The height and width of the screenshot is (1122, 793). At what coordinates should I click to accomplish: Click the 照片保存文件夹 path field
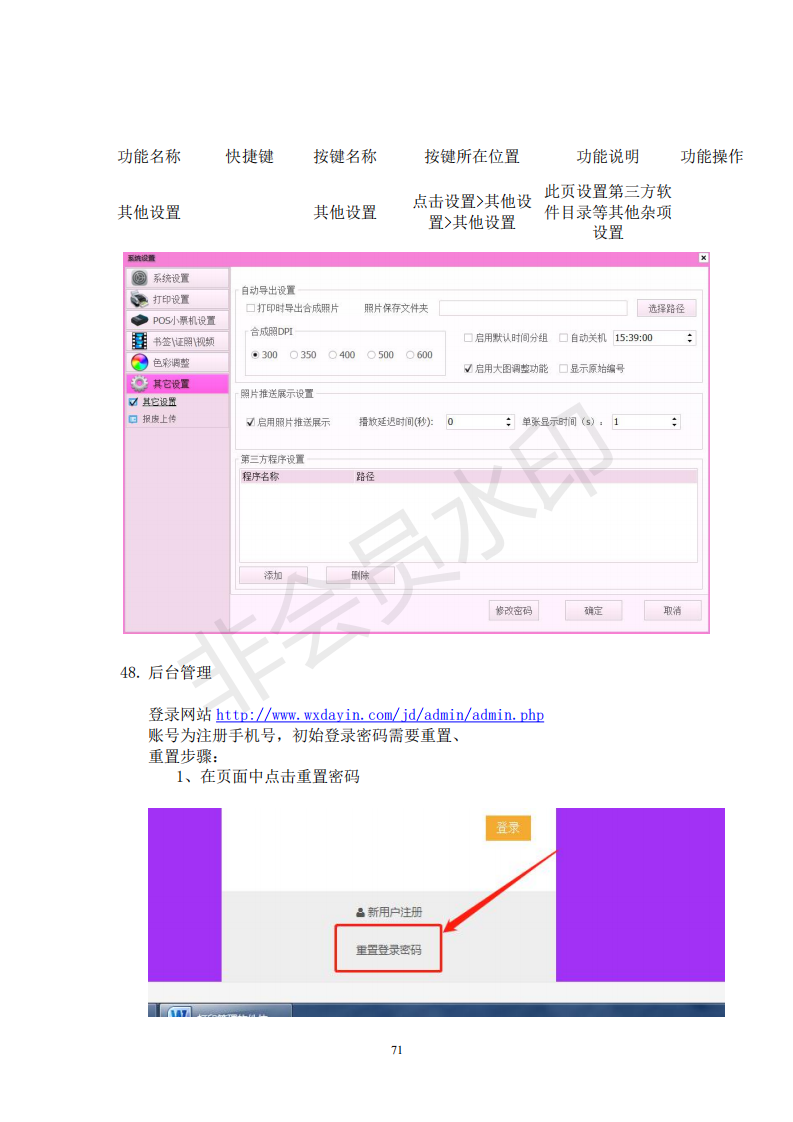[533, 308]
